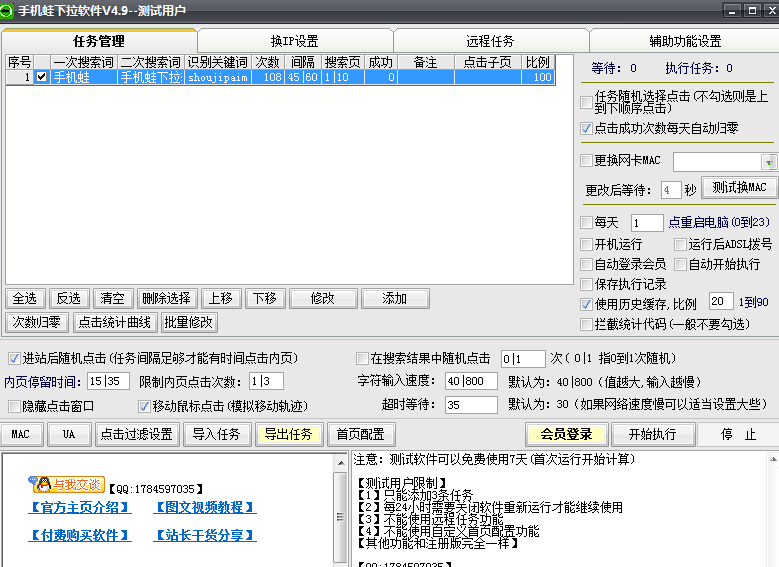The image size is (779, 567).
Task: Open the 辅助功能设置 tab
Action: pyautogui.click(x=684, y=41)
